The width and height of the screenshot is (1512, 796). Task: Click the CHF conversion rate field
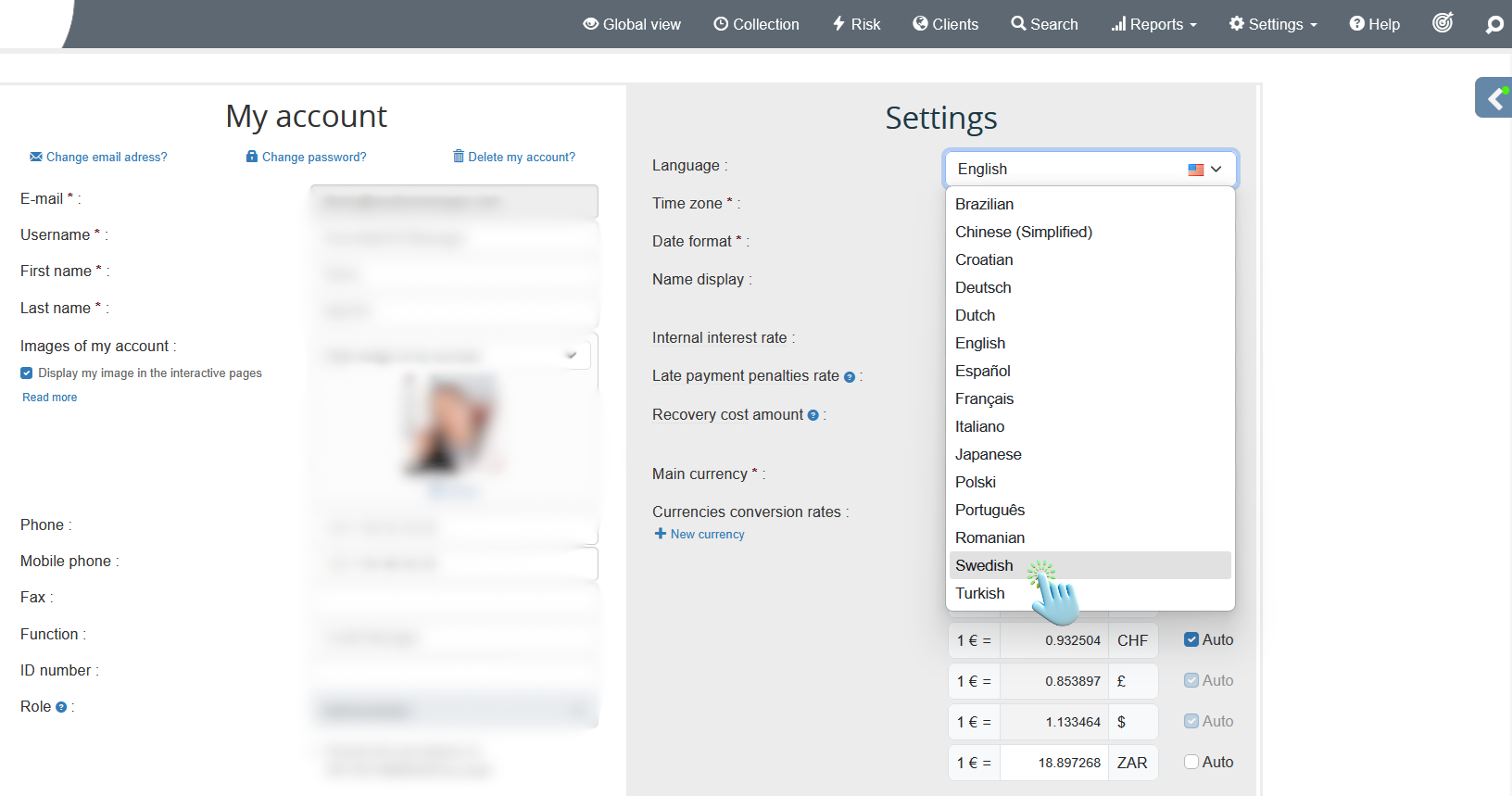(1054, 640)
